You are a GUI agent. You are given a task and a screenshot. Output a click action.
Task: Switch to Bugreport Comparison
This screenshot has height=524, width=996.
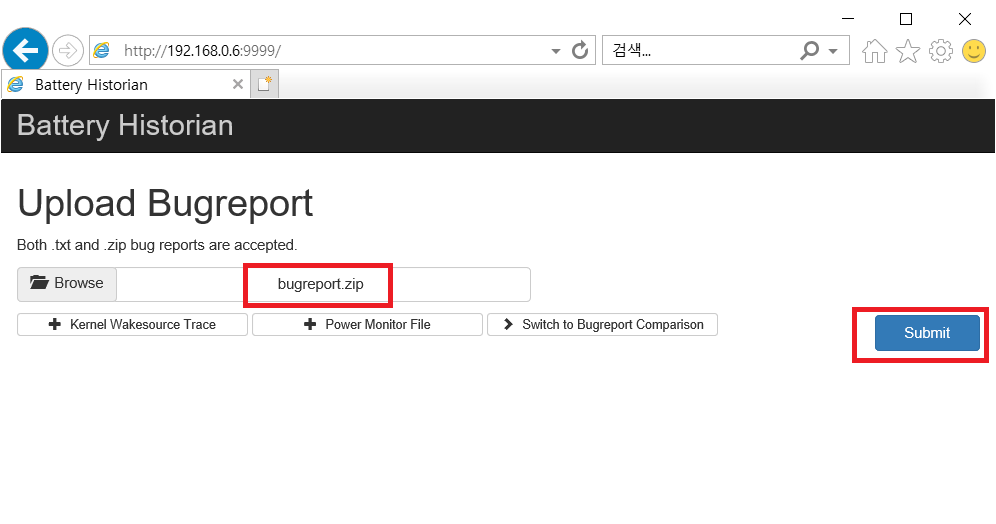pos(602,325)
